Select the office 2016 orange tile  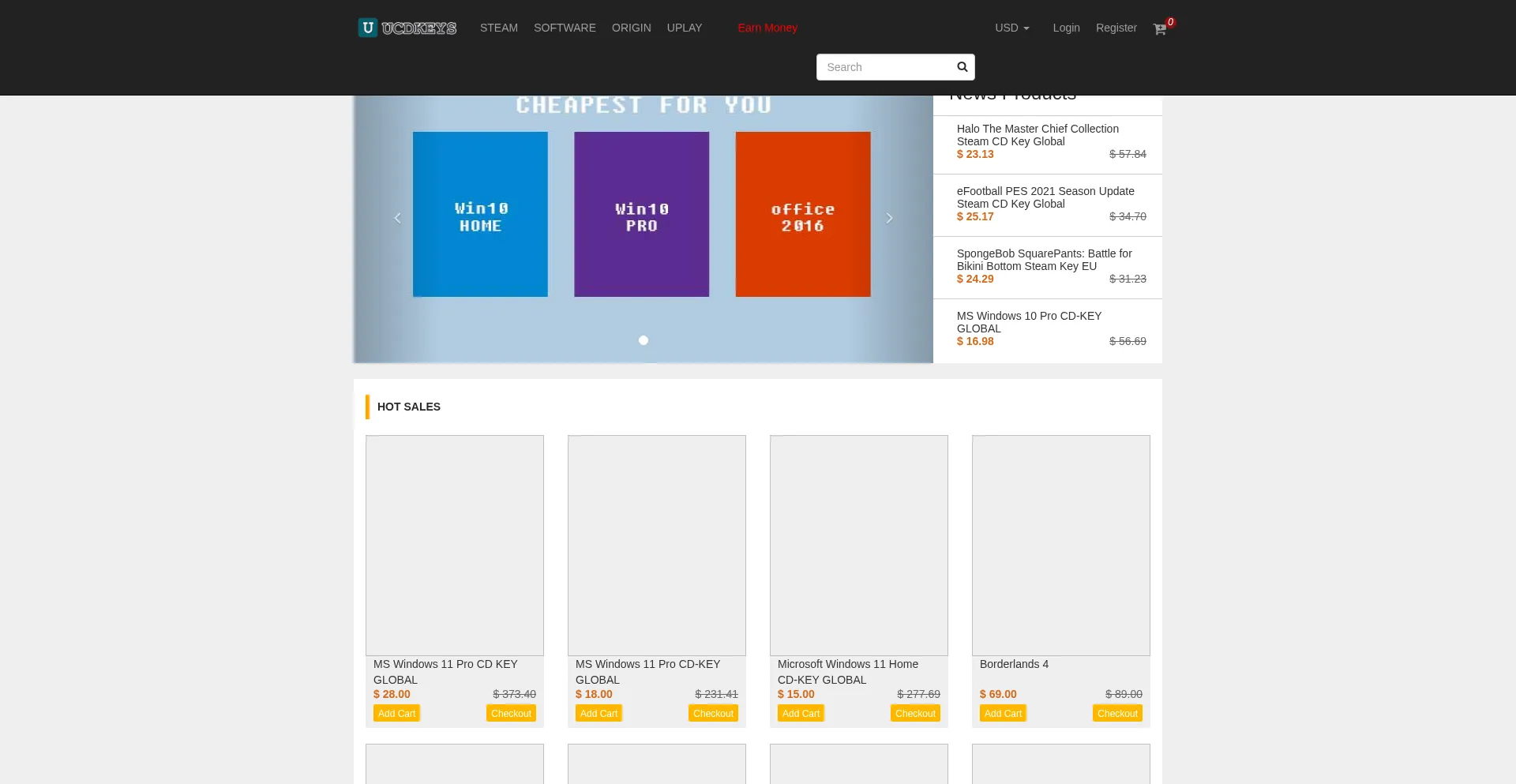[802, 215]
